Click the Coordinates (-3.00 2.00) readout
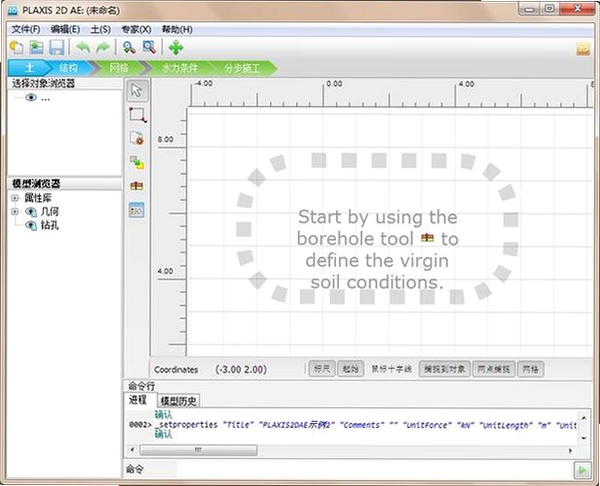The image size is (600, 486). (x=210, y=370)
